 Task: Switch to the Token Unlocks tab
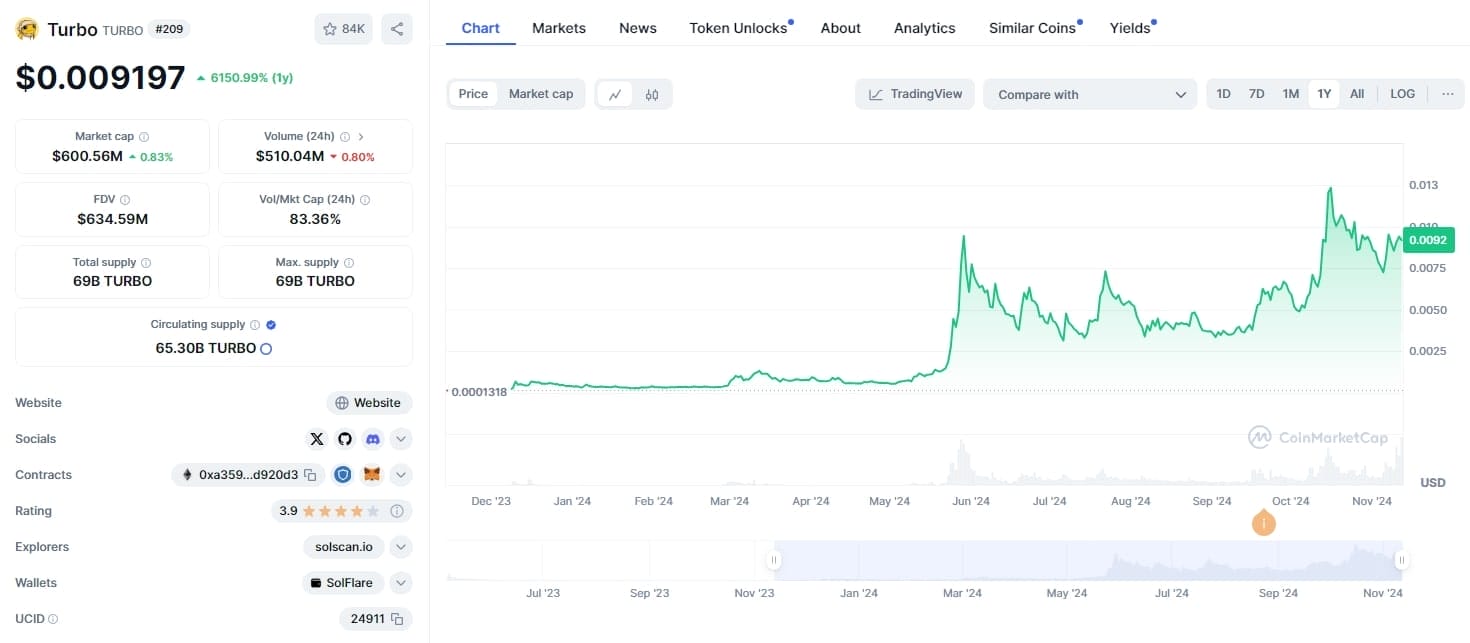(740, 28)
